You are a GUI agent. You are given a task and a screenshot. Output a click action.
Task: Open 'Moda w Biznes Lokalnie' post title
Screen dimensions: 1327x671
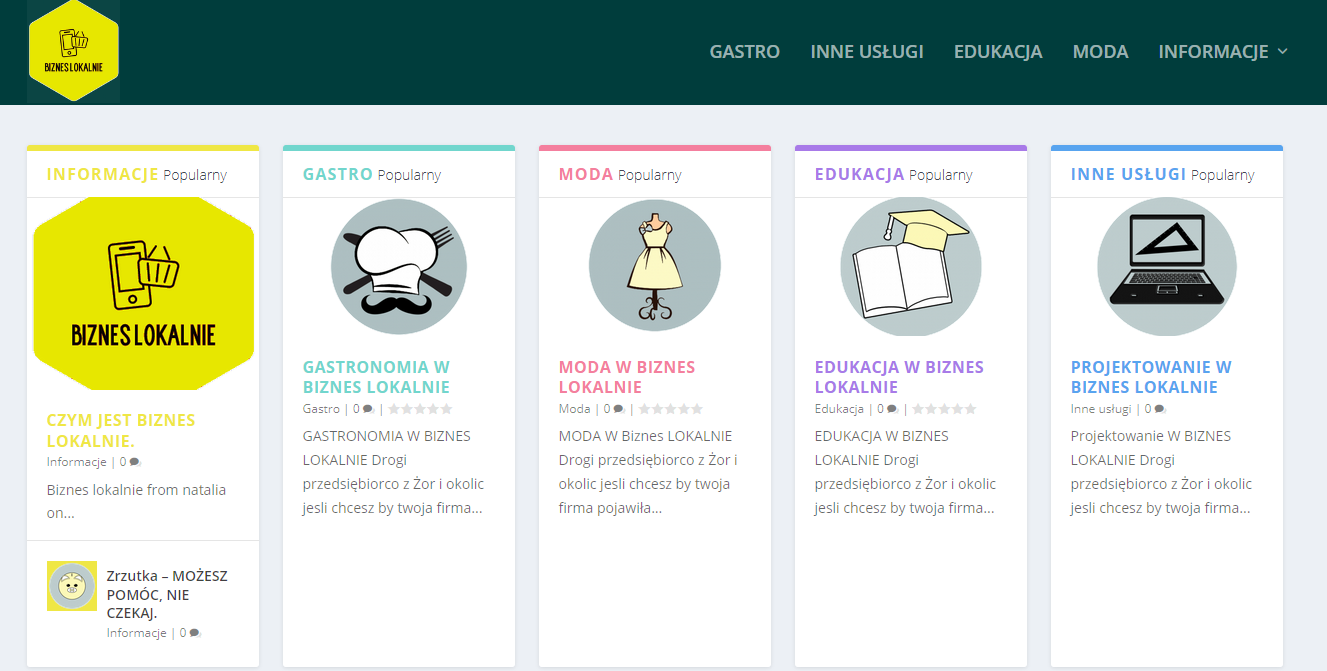[627, 377]
